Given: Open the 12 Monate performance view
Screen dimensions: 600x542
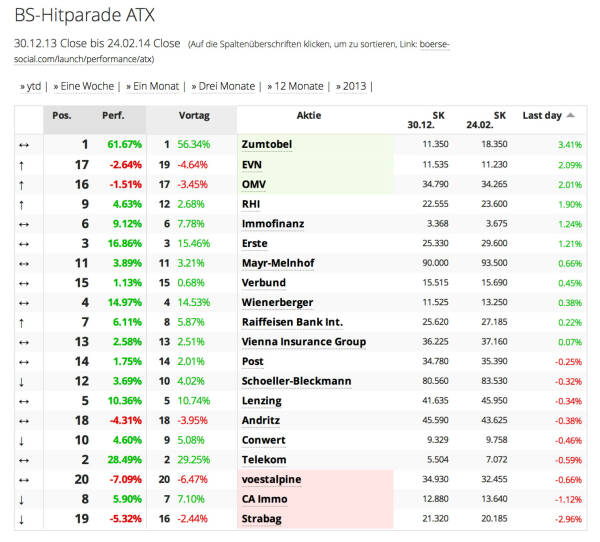Looking at the screenshot, I should (x=298, y=86).
